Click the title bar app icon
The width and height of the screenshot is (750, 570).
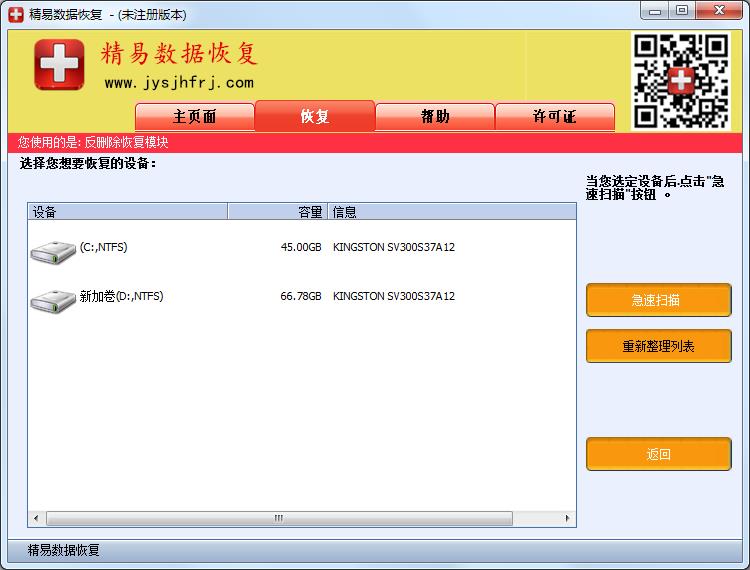15,15
